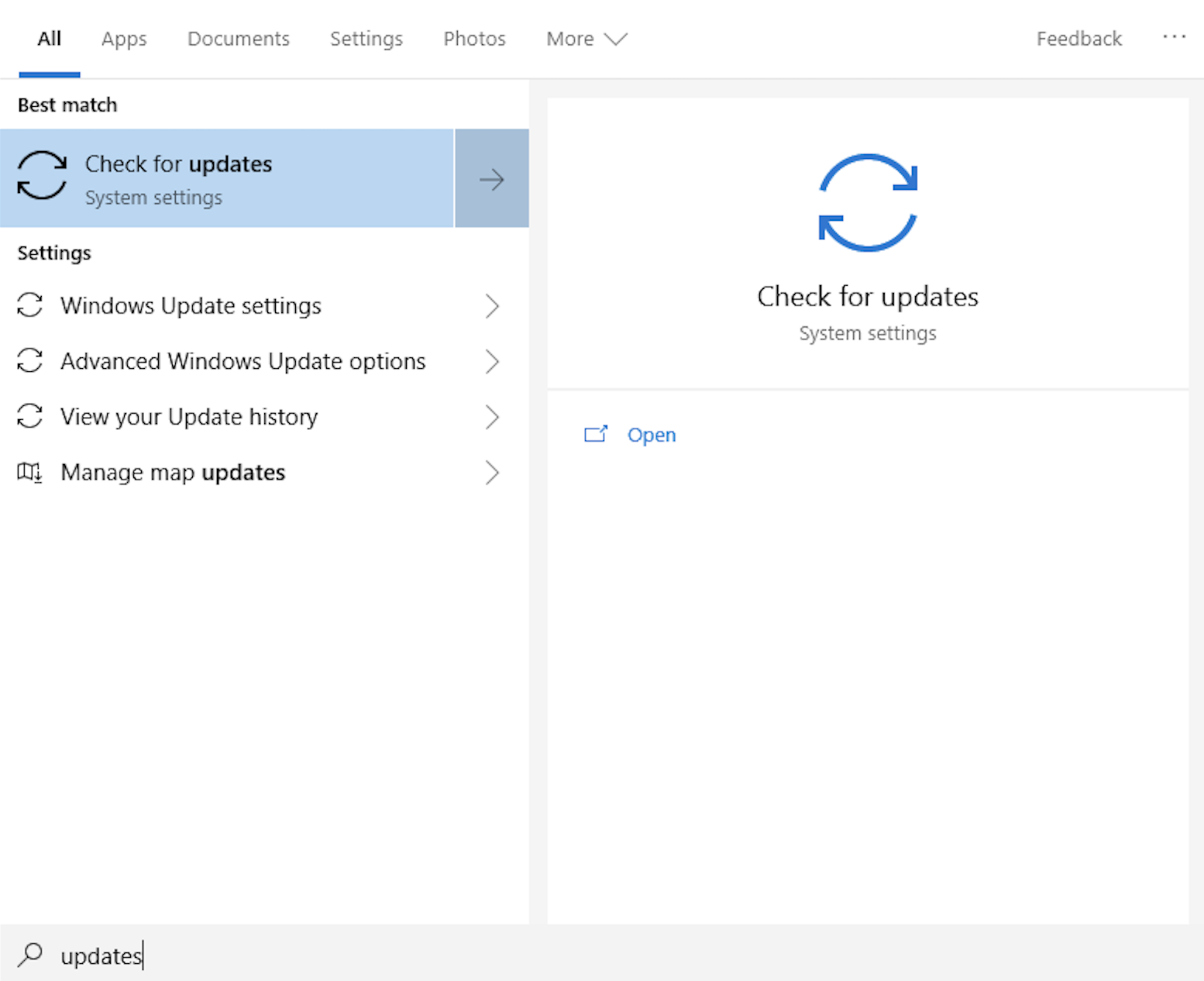Switch to the All tab
Screen dimensions: 1204x981
point(50,39)
